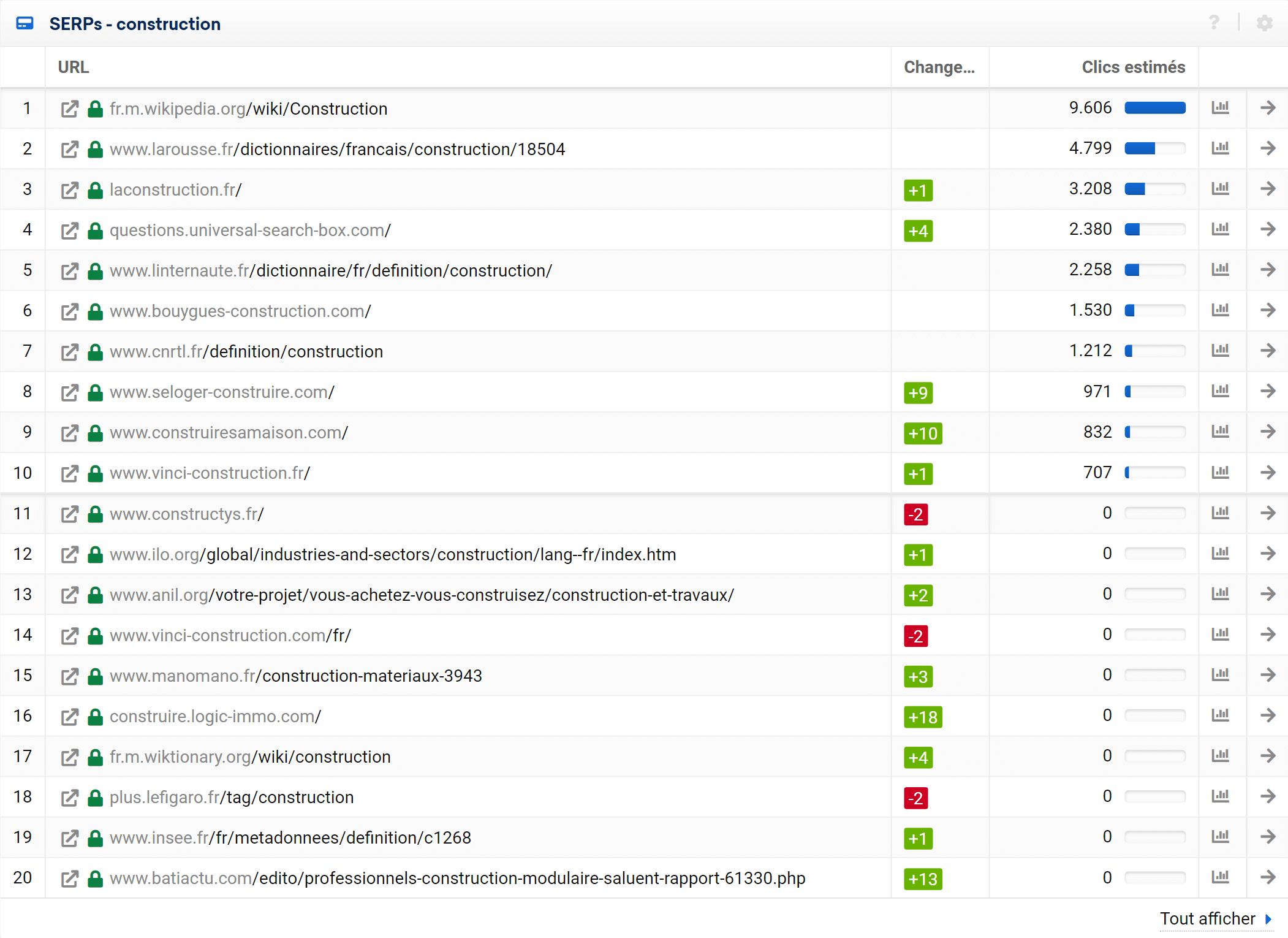Open the www.cnrtl.fr/definition/construction URL

click(x=246, y=351)
